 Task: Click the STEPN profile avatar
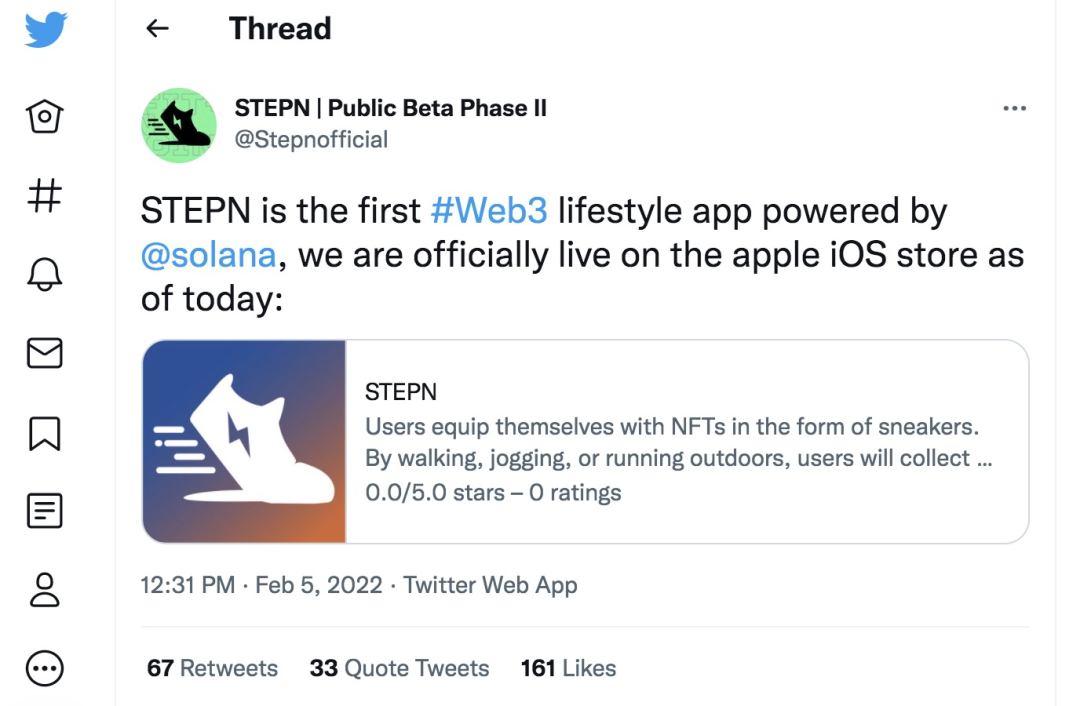pyautogui.click(x=180, y=124)
